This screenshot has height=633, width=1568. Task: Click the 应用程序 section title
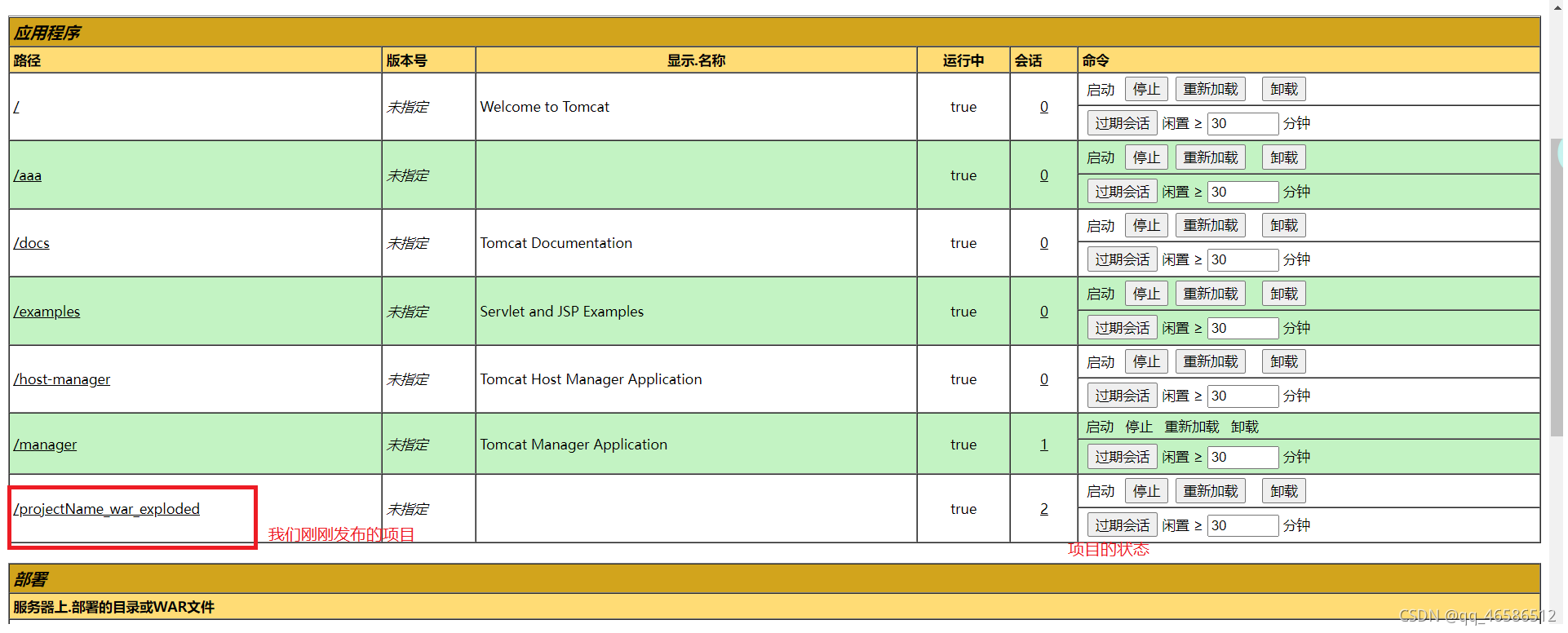click(x=47, y=33)
